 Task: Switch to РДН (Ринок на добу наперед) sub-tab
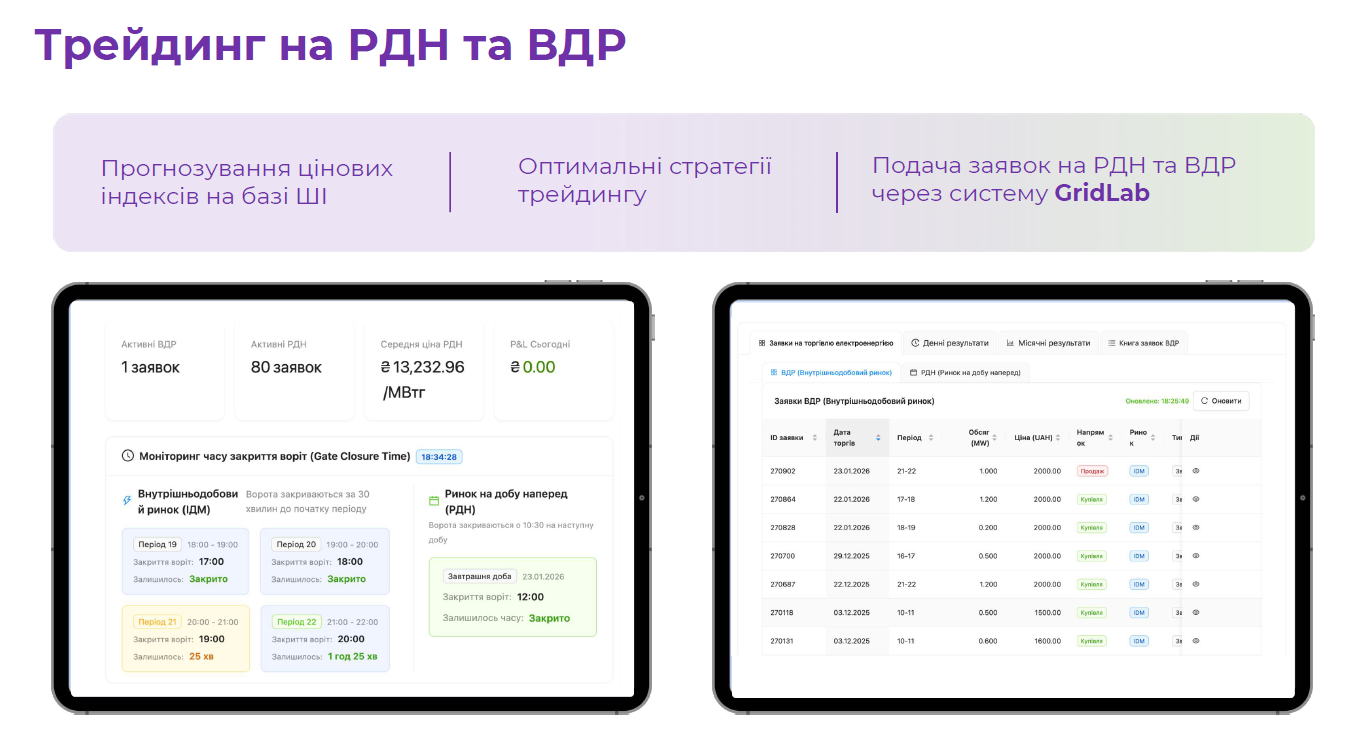(965, 372)
